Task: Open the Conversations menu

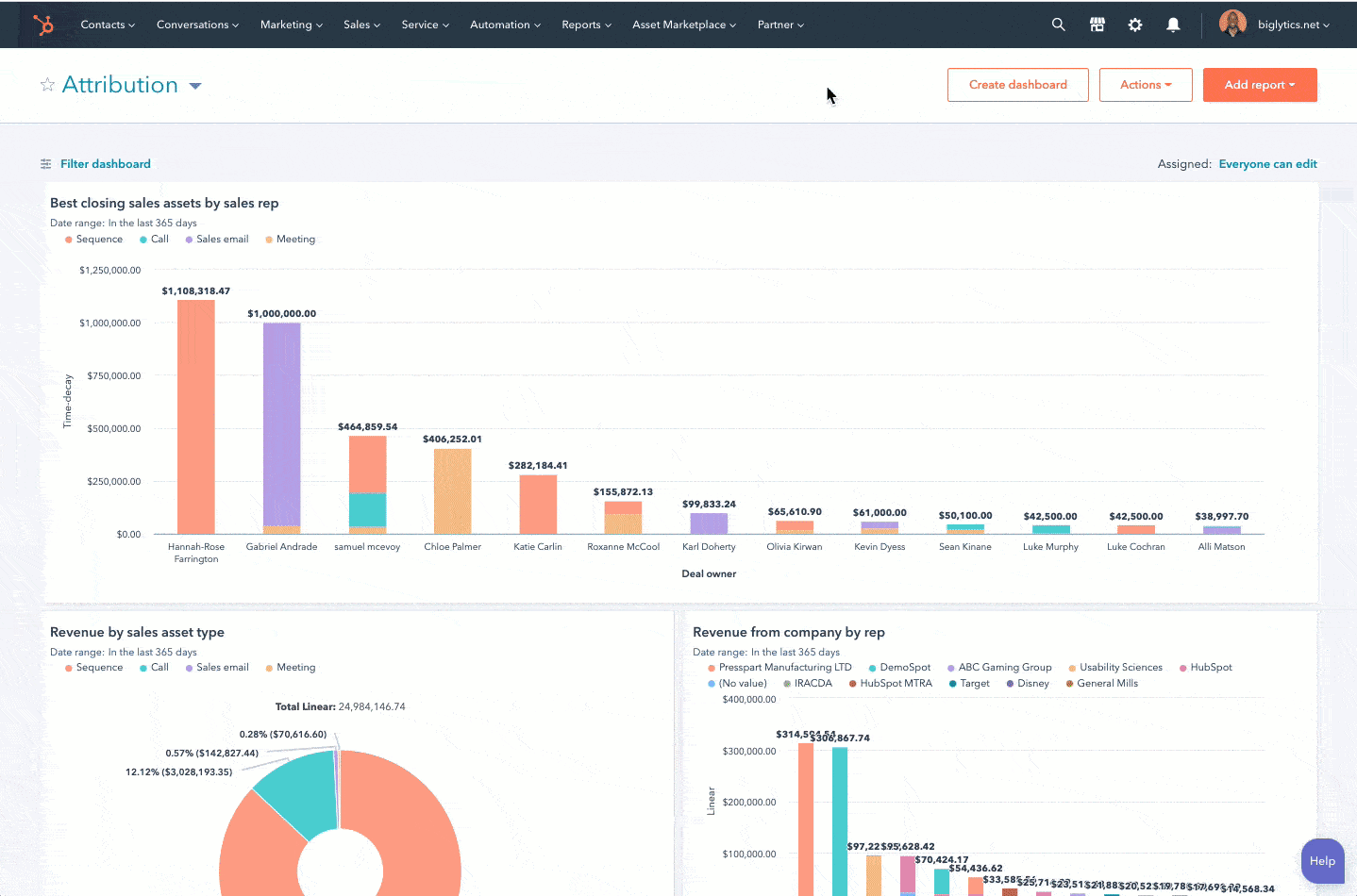Action: [197, 25]
